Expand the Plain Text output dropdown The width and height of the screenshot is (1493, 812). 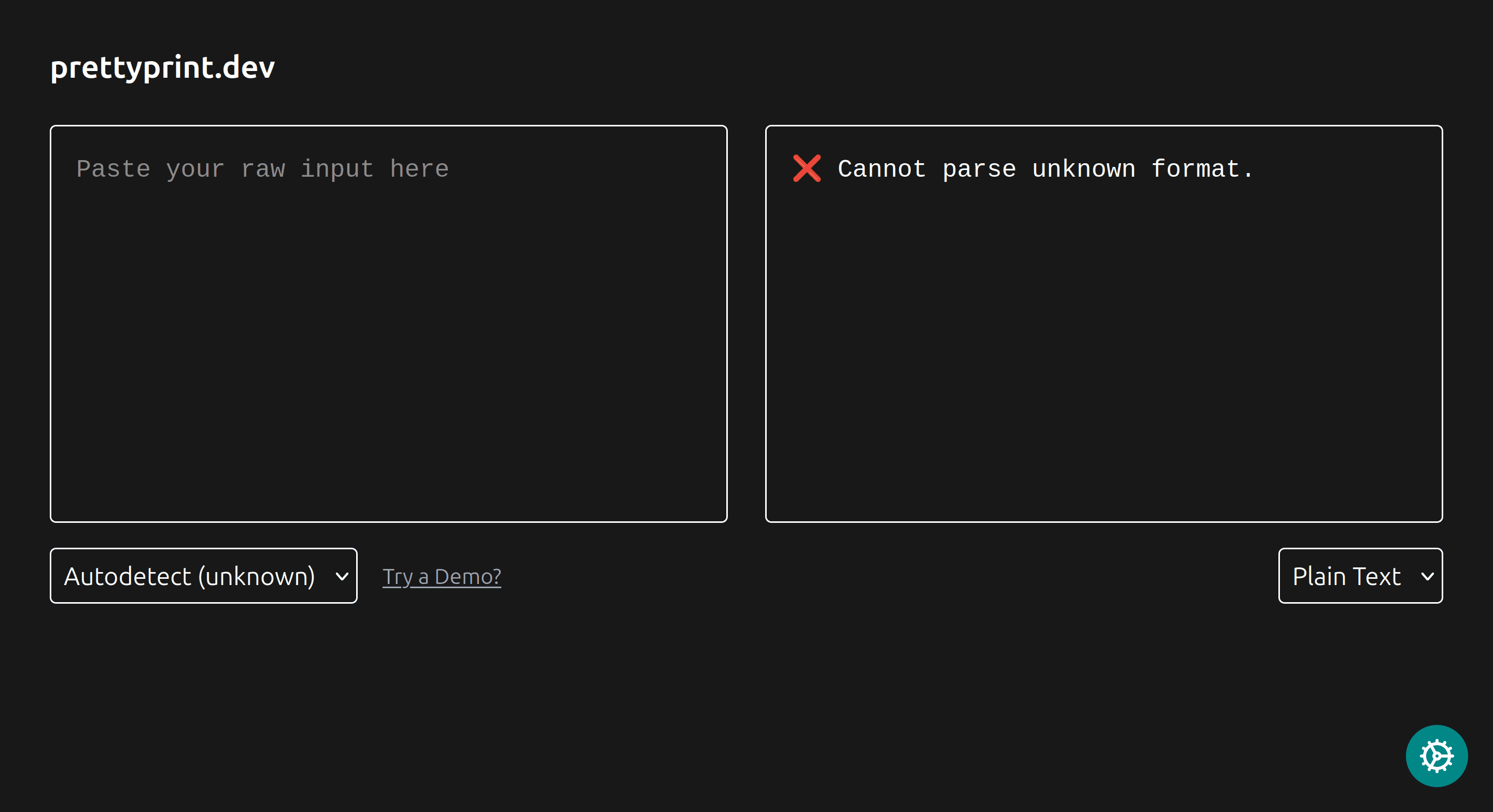pos(1360,576)
